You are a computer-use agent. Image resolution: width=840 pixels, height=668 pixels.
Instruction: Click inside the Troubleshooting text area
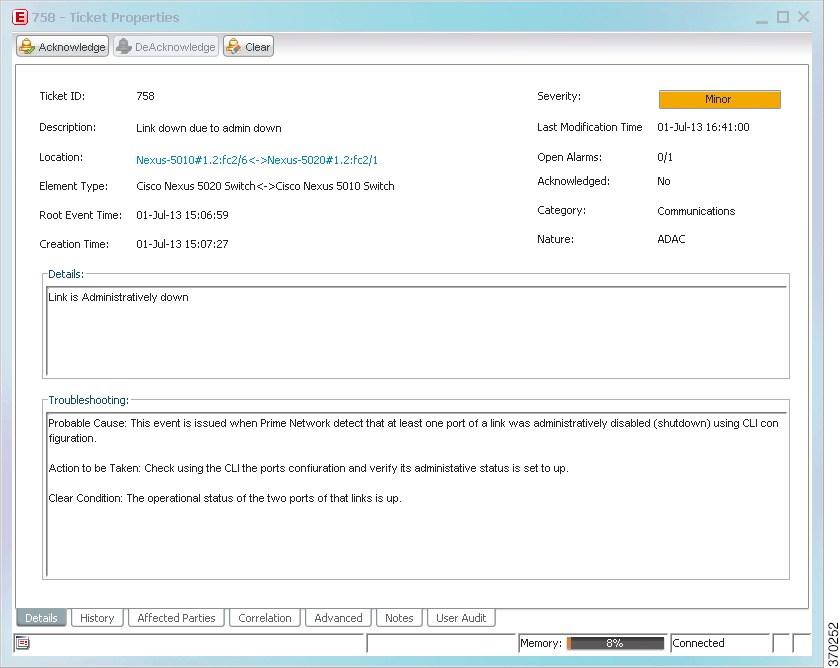pyautogui.click(x=416, y=494)
